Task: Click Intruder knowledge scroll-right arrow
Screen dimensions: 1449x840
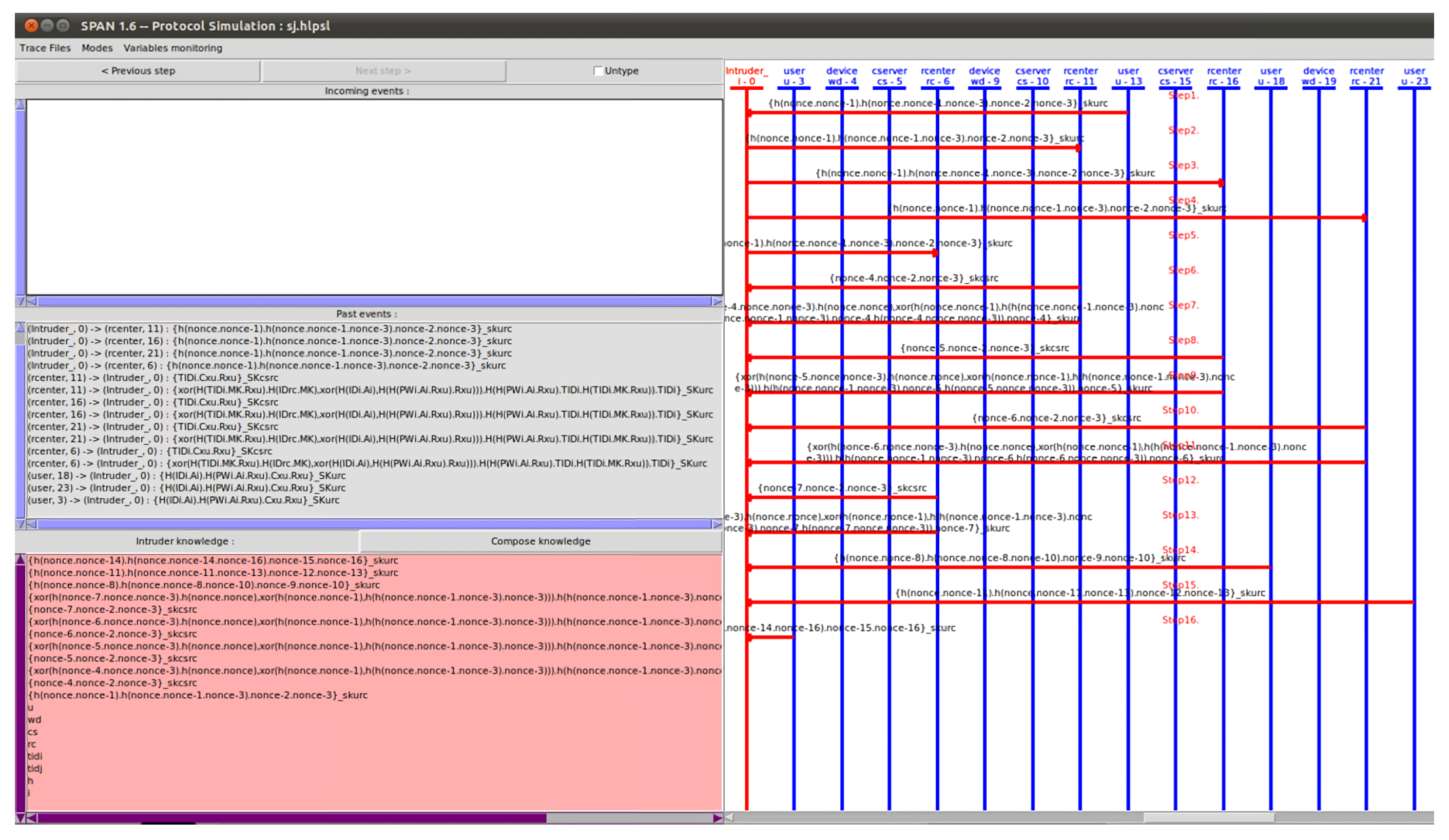Action: coord(717,817)
